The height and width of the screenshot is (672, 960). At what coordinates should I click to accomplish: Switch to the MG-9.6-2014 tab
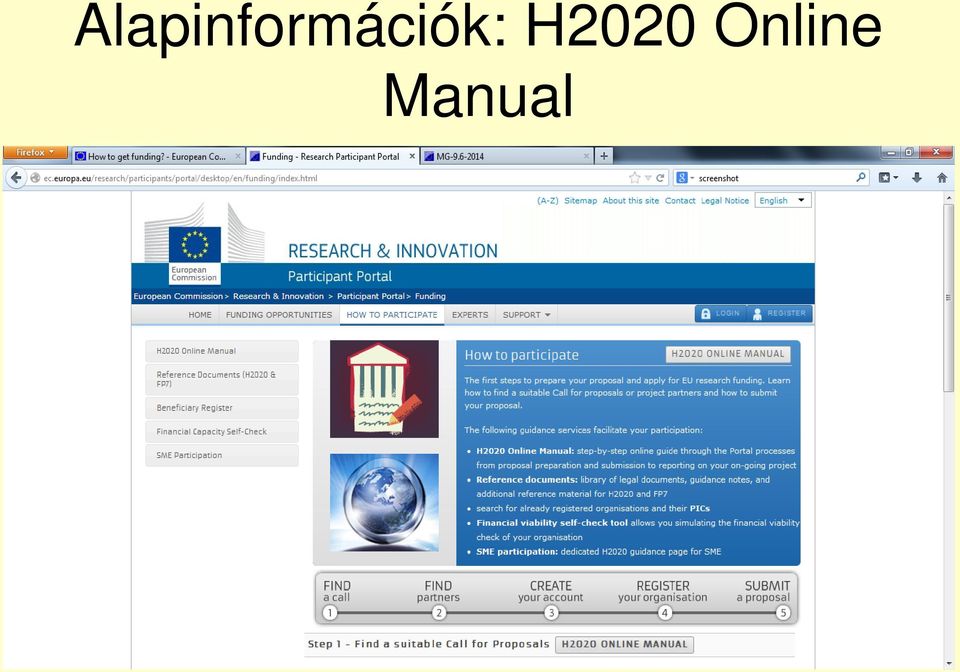click(x=507, y=156)
